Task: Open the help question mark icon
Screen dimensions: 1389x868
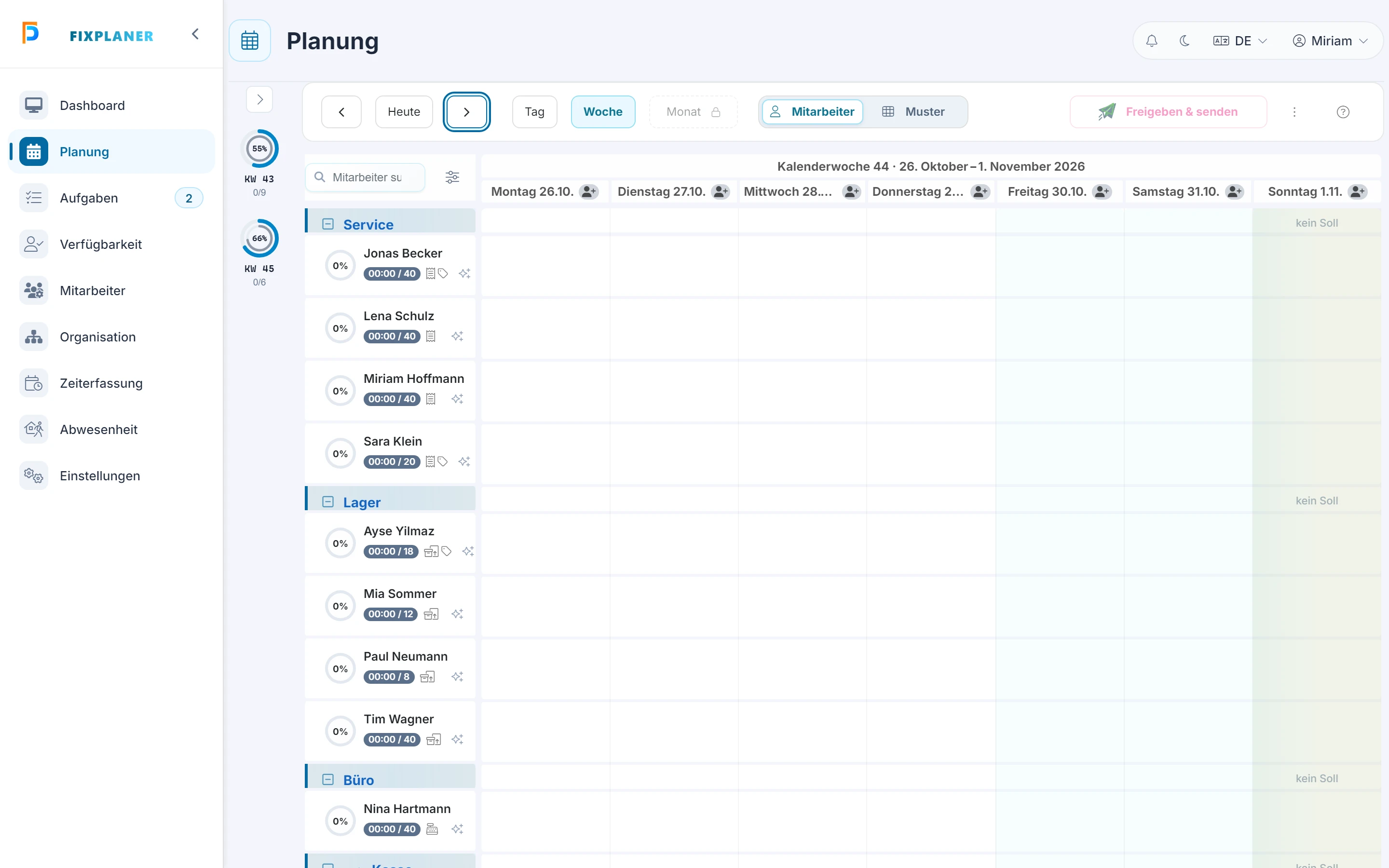Action: point(1343,112)
